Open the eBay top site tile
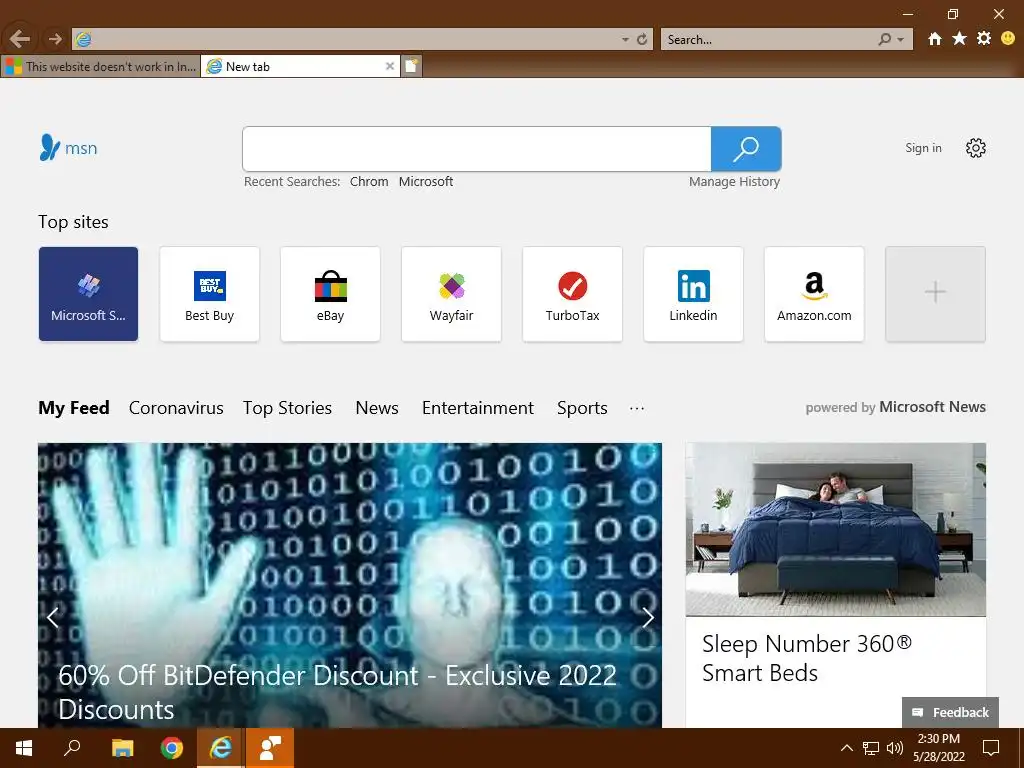1024x768 pixels. tap(330, 294)
